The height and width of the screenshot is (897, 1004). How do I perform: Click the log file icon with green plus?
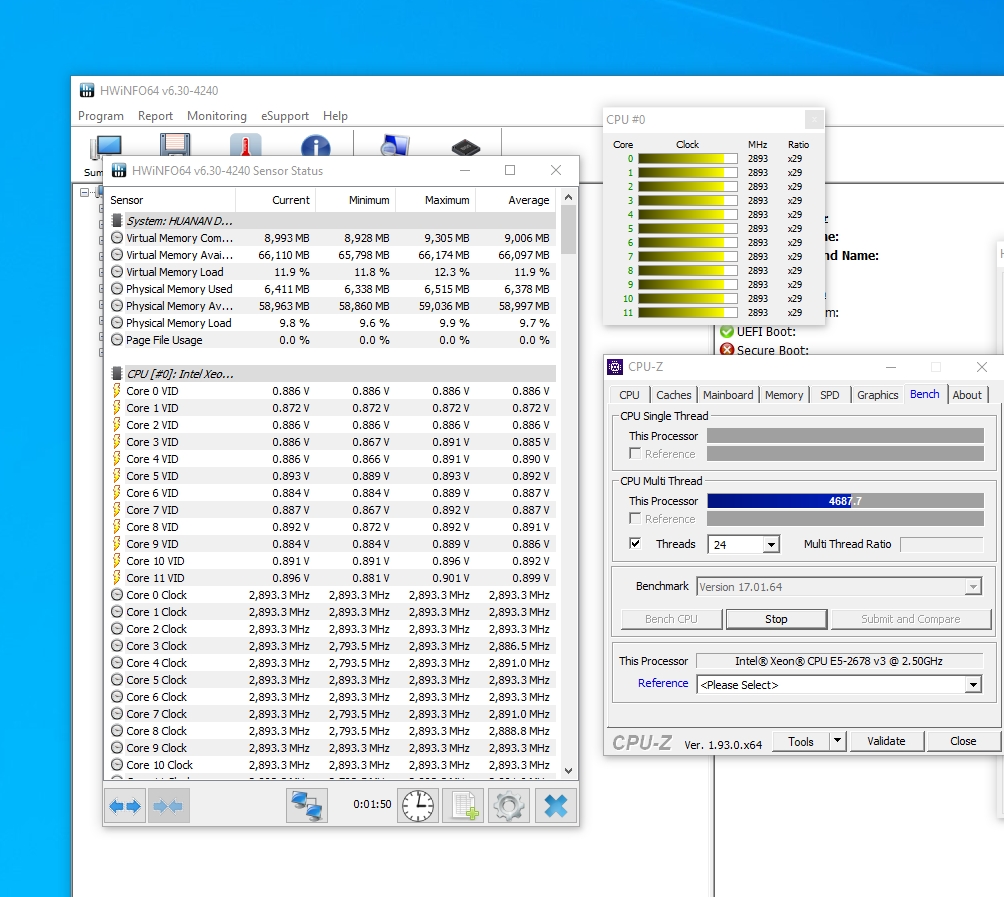coord(463,806)
